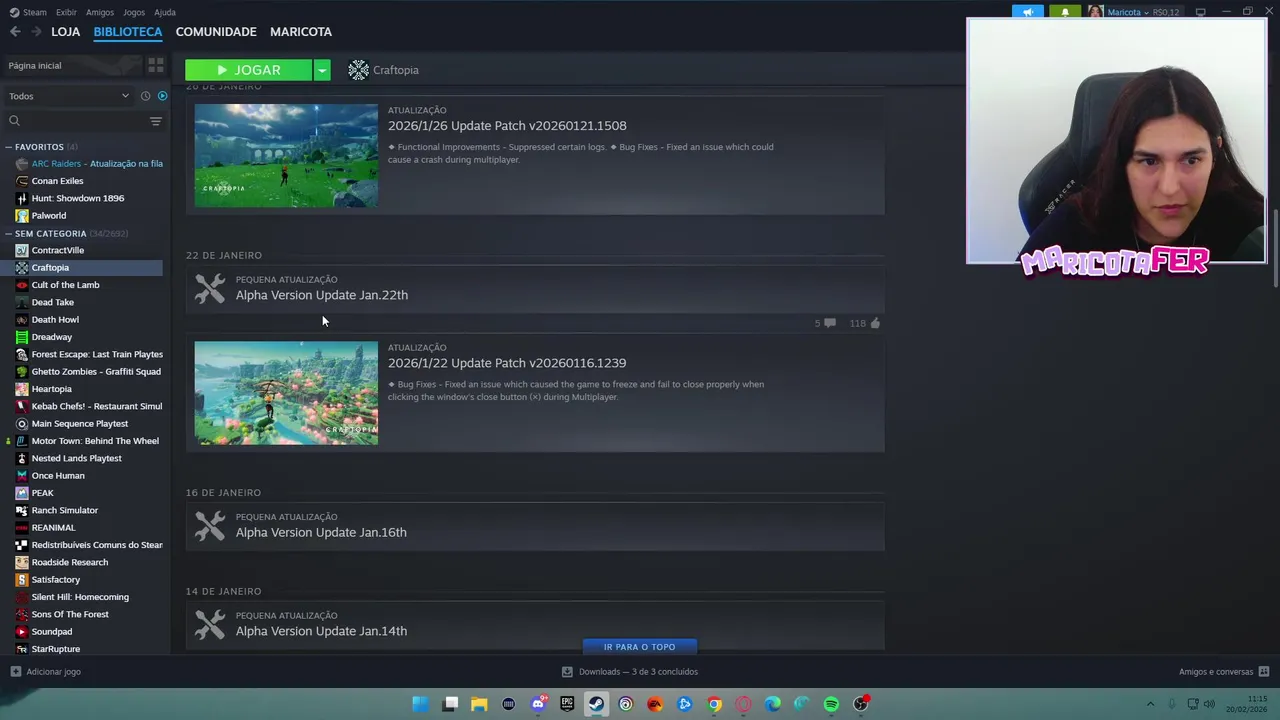Collapse the SEM CATEGORIA section
1280x720 pixels.
pos(9,234)
